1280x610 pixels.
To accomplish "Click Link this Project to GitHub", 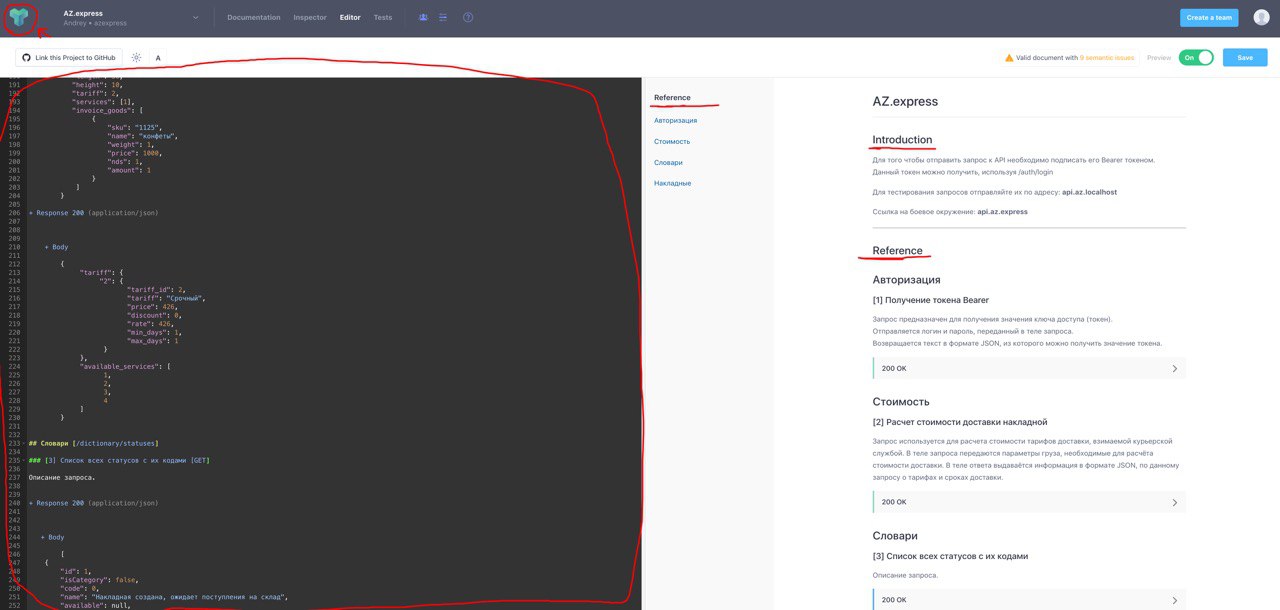I will tap(69, 58).
